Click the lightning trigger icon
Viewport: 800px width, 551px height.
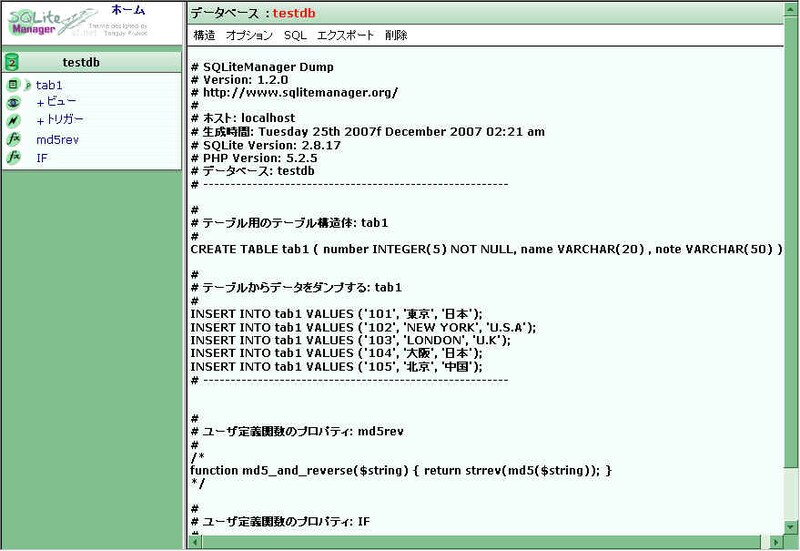pos(13,120)
